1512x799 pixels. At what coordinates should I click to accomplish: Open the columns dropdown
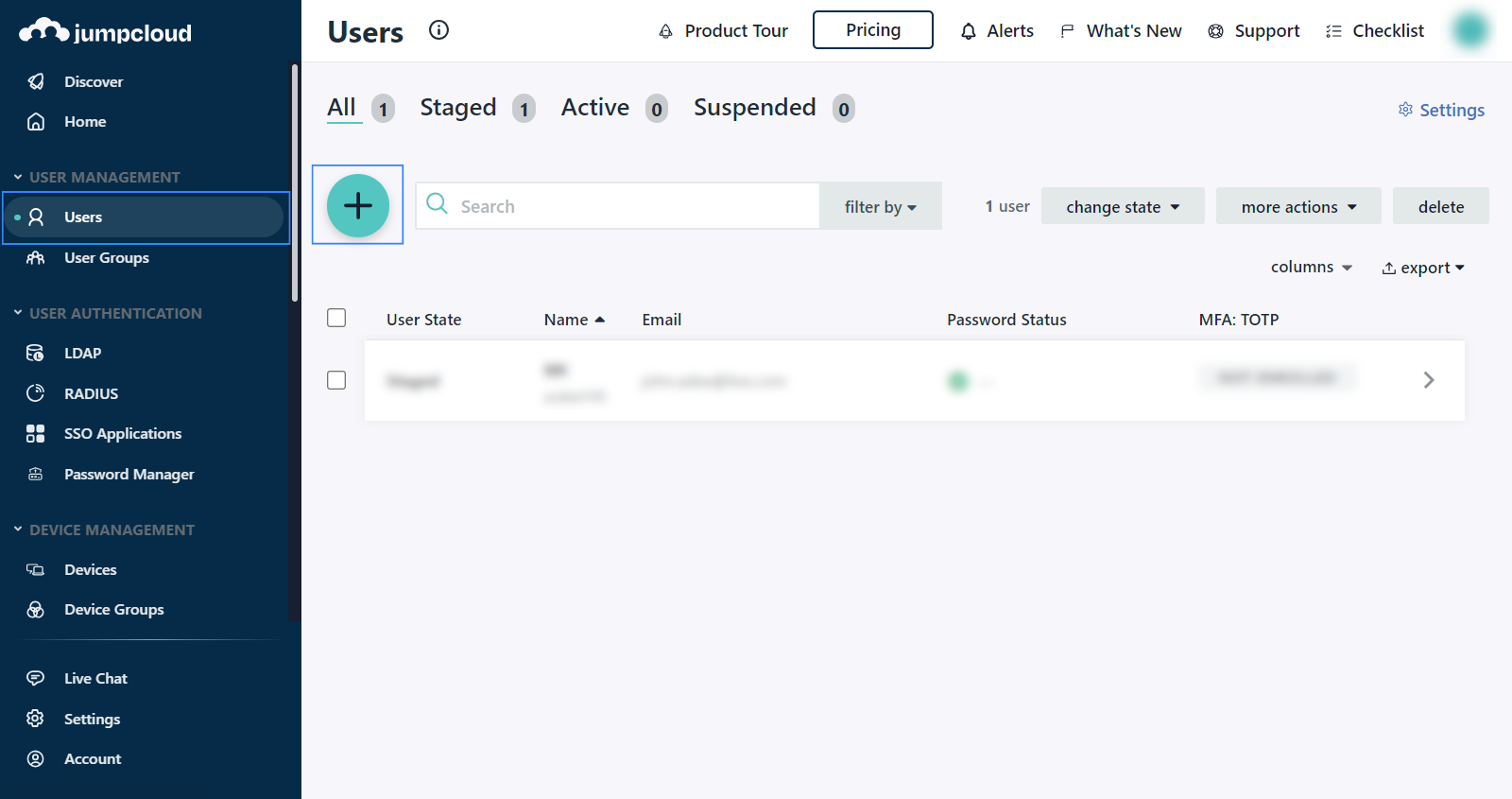click(1311, 268)
